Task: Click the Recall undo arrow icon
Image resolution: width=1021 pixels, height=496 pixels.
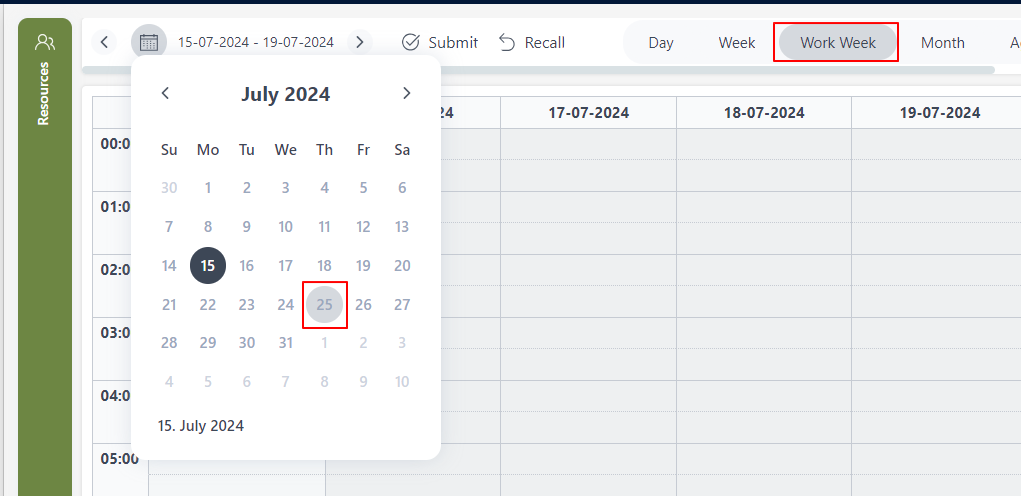Action: point(507,42)
